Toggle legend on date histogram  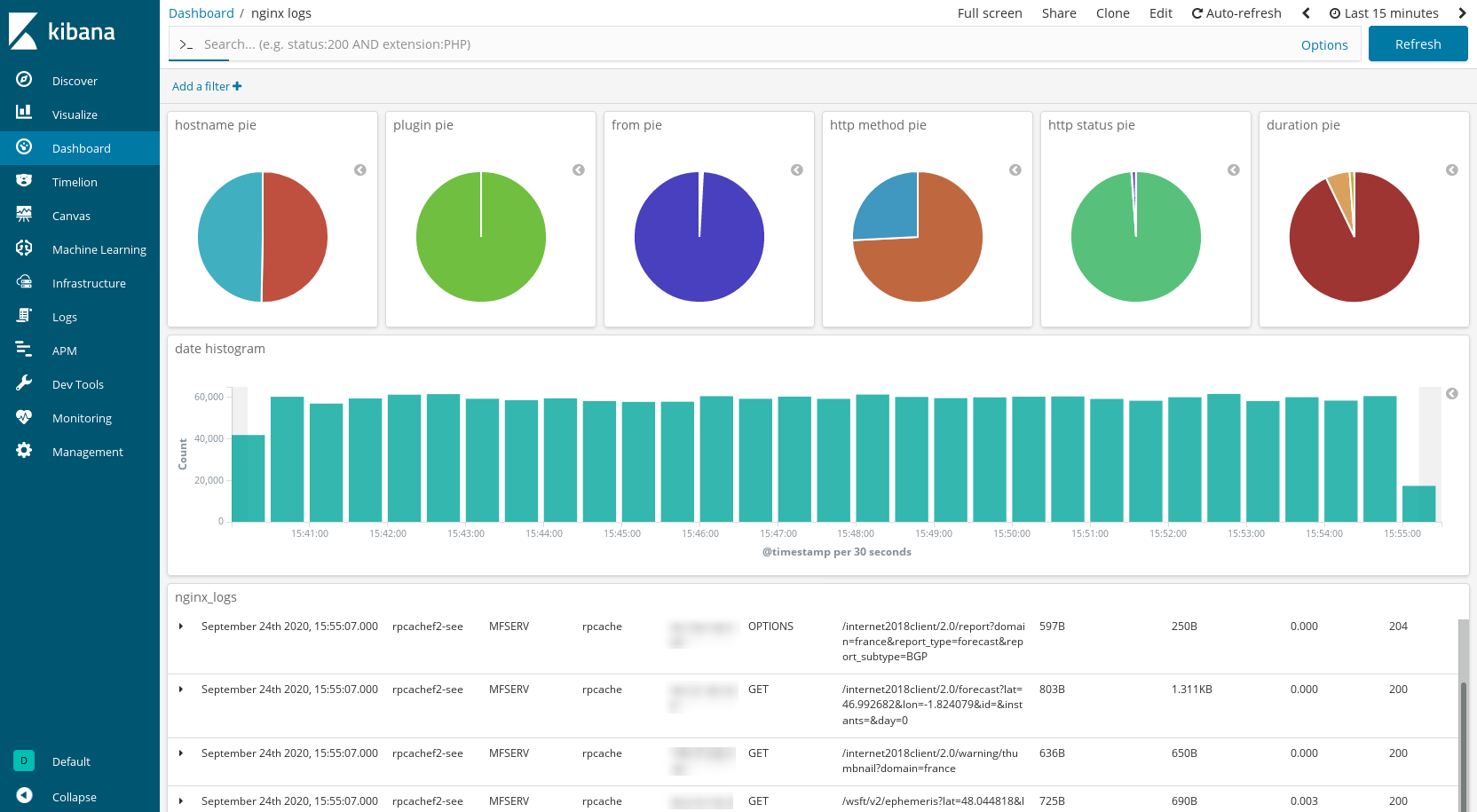pos(1452,394)
